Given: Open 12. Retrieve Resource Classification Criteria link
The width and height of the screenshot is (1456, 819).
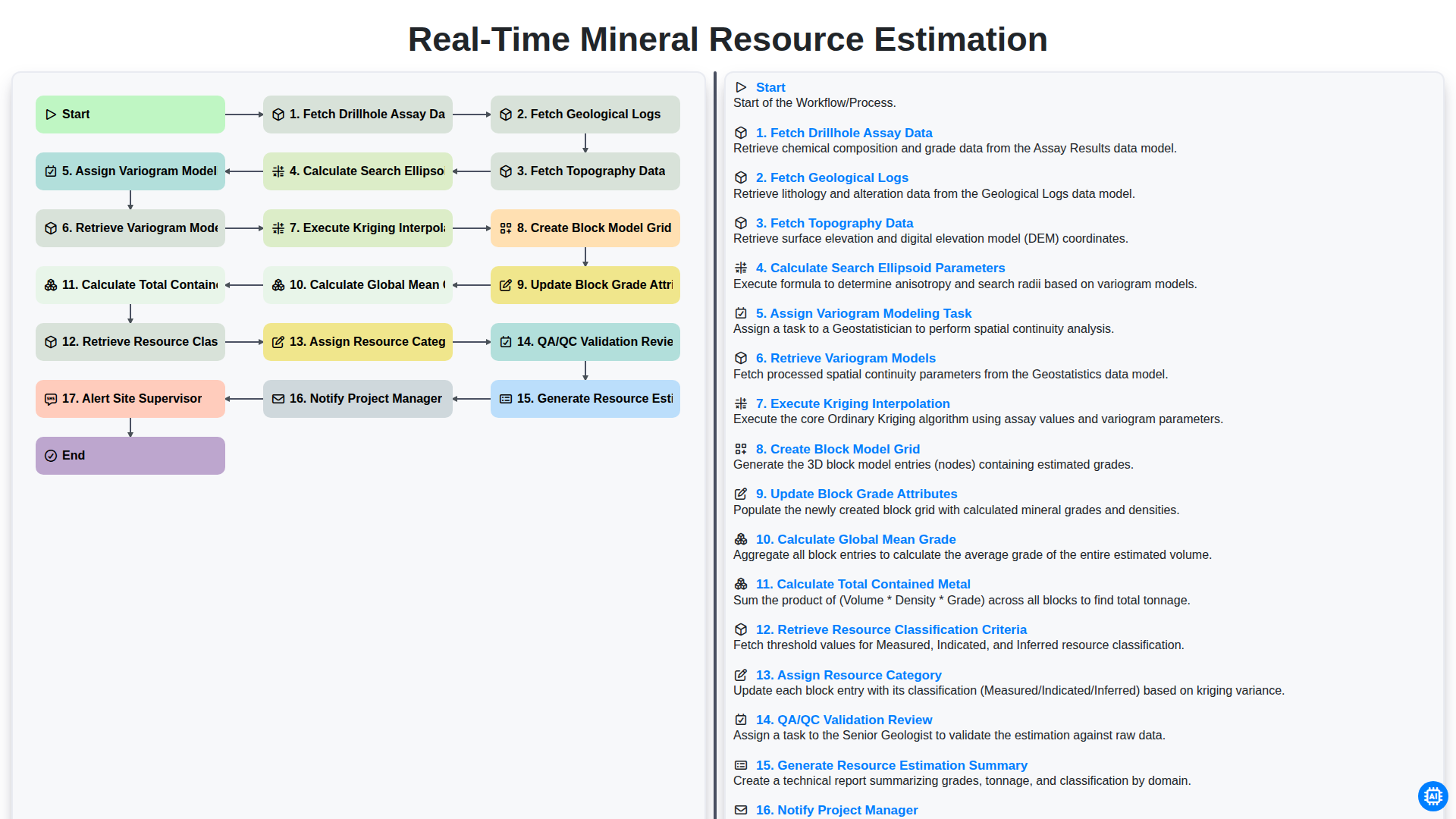Looking at the screenshot, I should tap(891, 629).
